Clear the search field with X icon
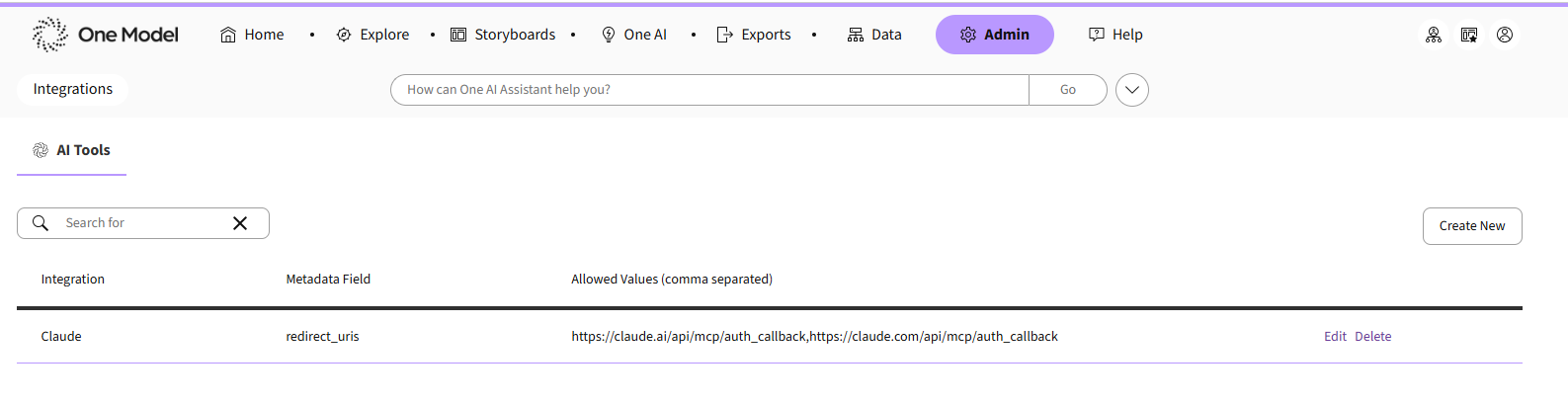 tap(240, 223)
